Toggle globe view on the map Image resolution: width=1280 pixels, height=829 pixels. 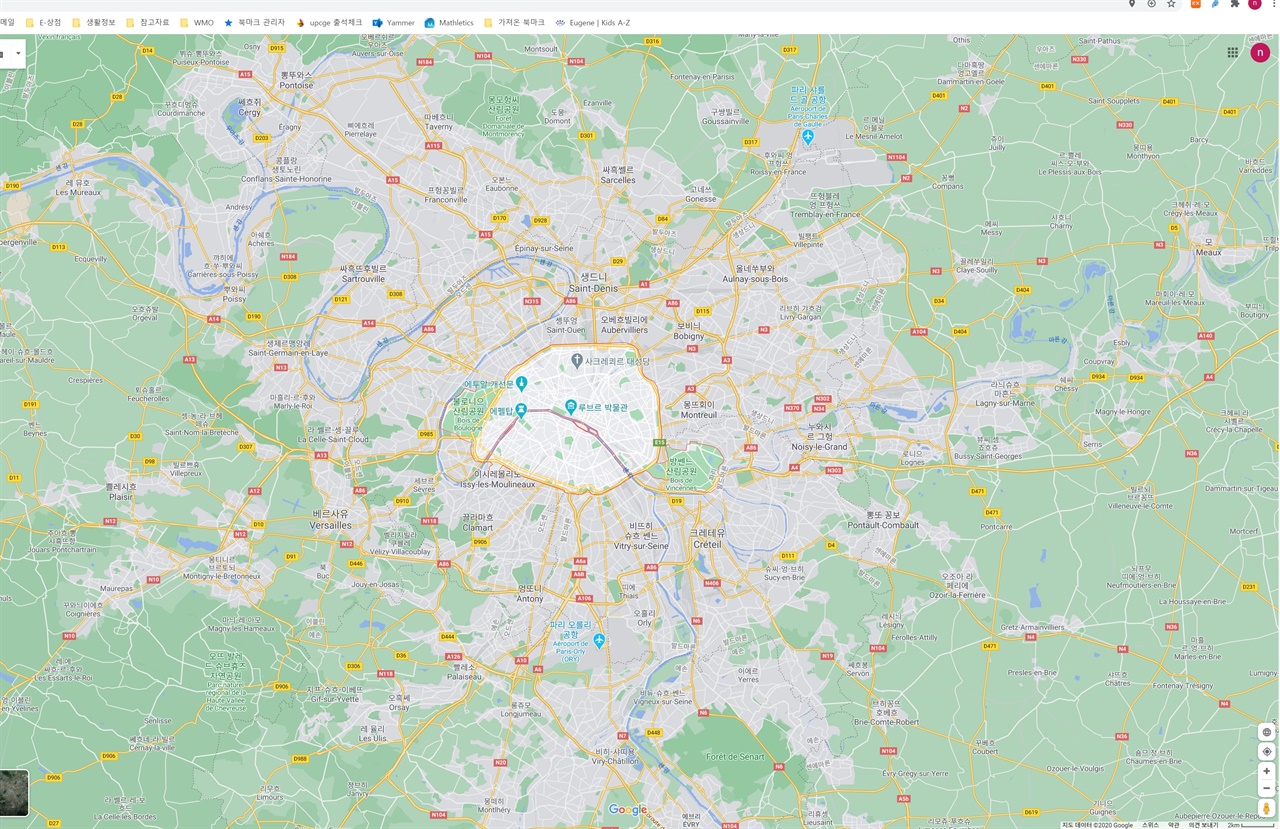pyautogui.click(x=1266, y=732)
